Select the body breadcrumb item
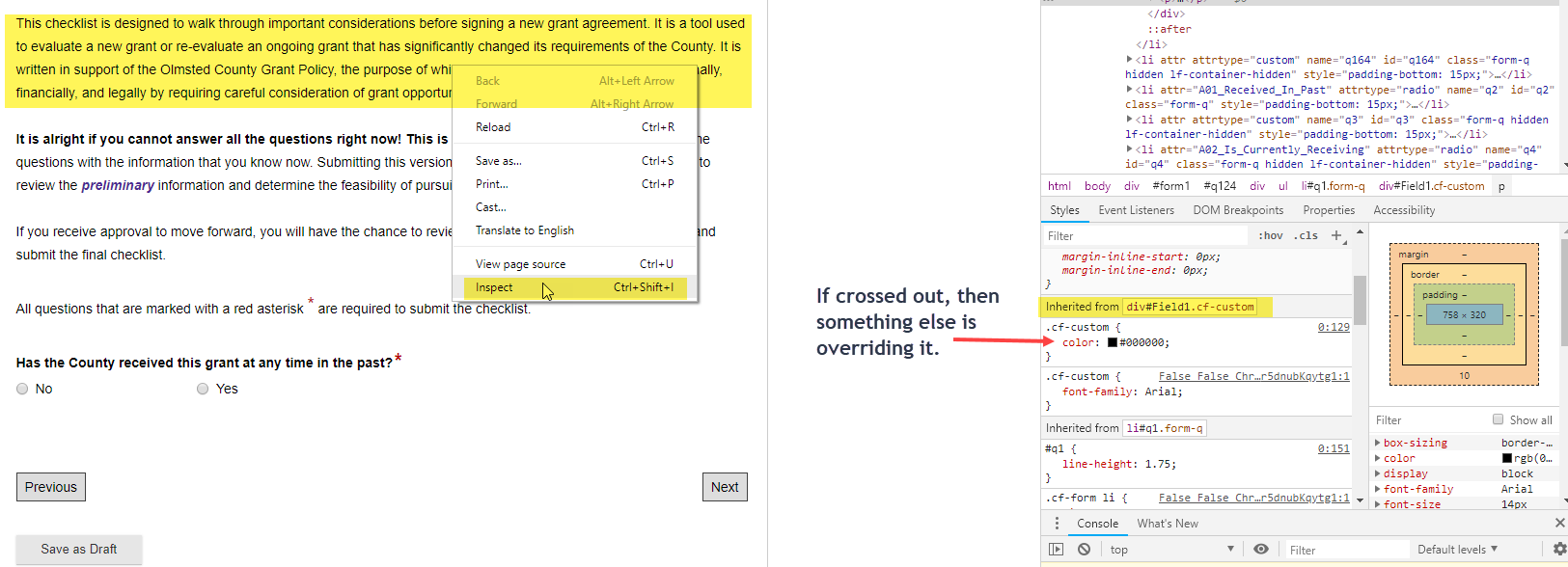This screenshot has height=567, width=1568. (x=1097, y=186)
